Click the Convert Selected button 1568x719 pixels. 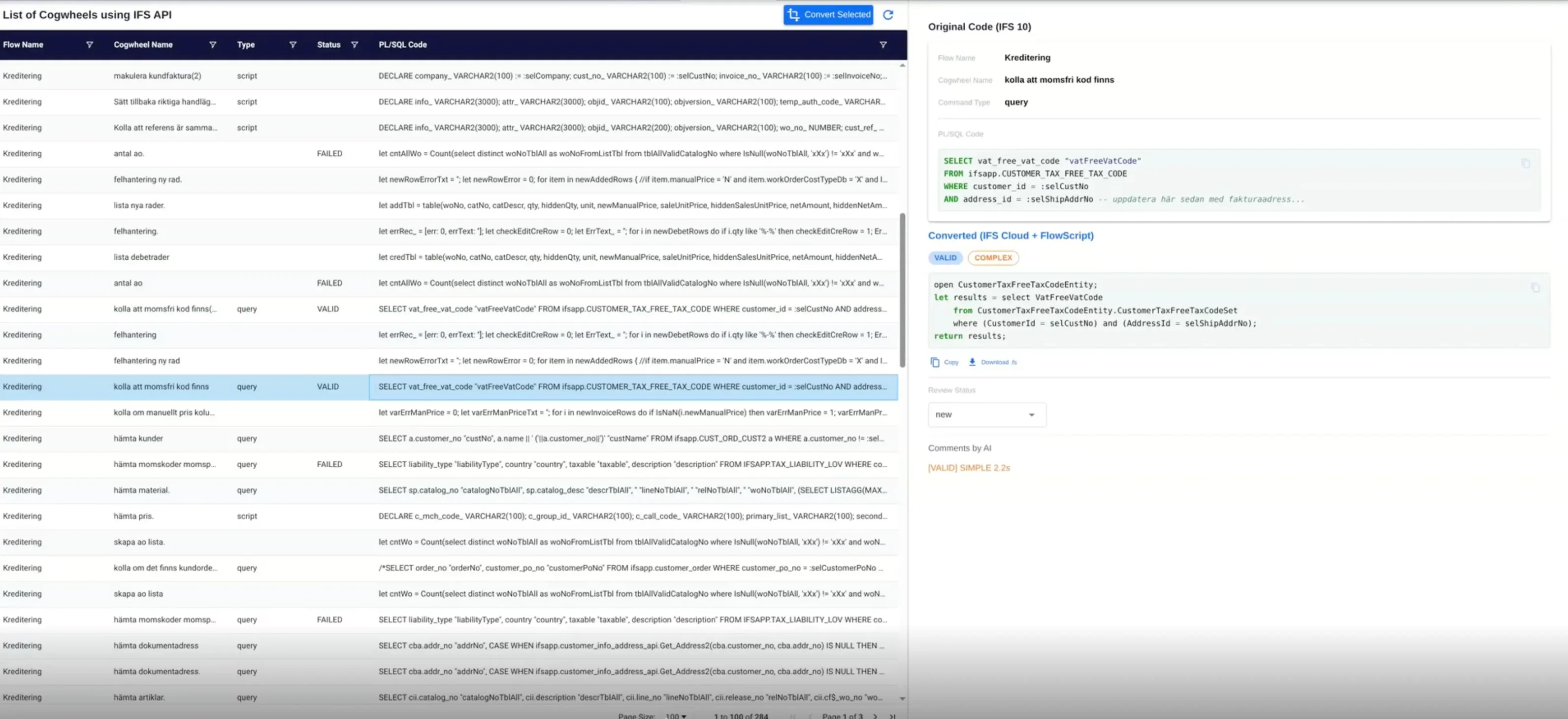point(828,15)
